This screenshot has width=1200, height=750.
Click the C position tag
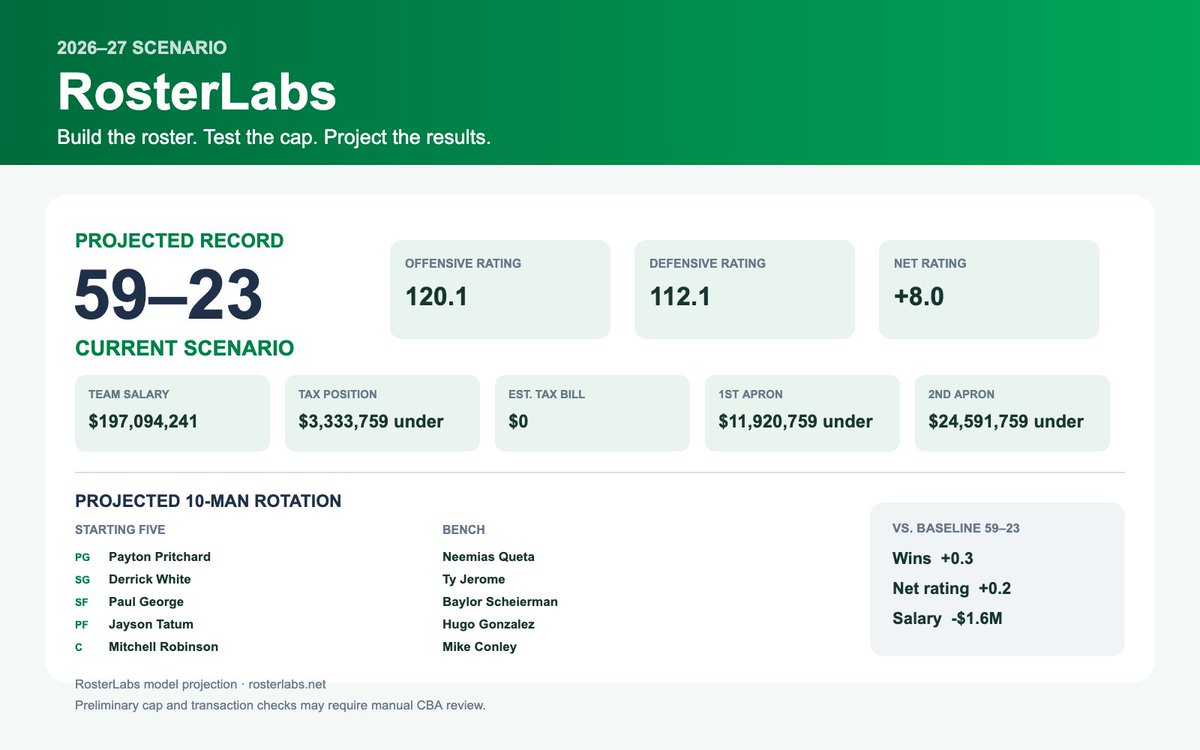click(79, 647)
